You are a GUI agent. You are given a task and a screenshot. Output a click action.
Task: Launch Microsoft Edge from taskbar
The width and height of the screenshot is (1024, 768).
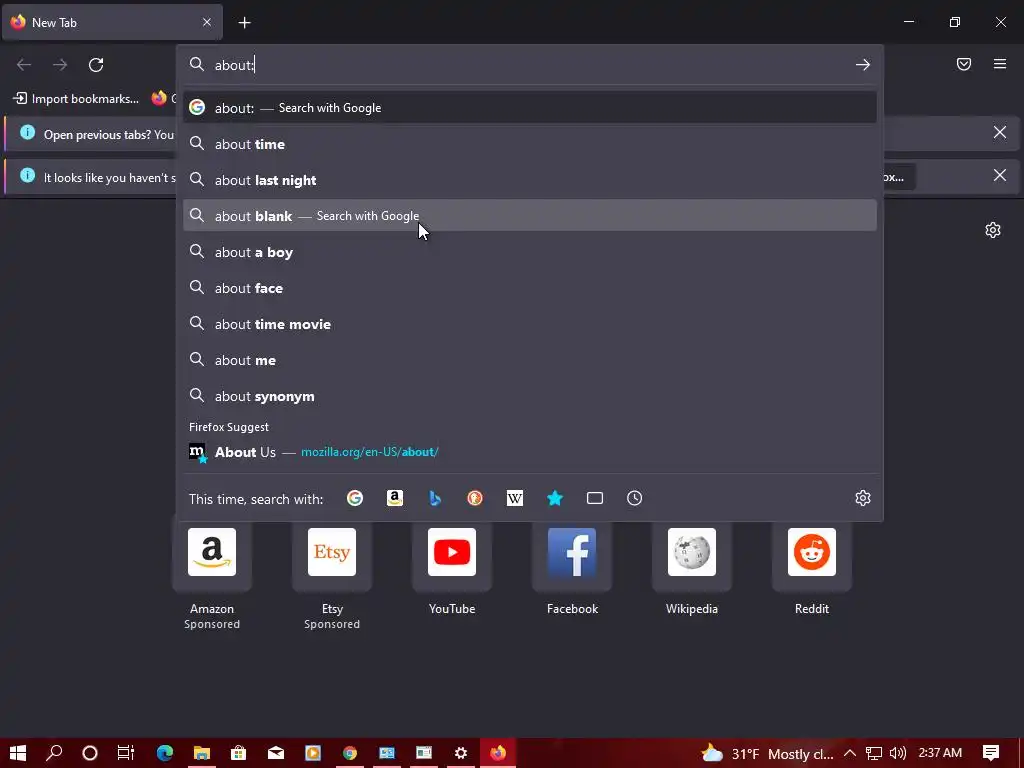pyautogui.click(x=165, y=753)
